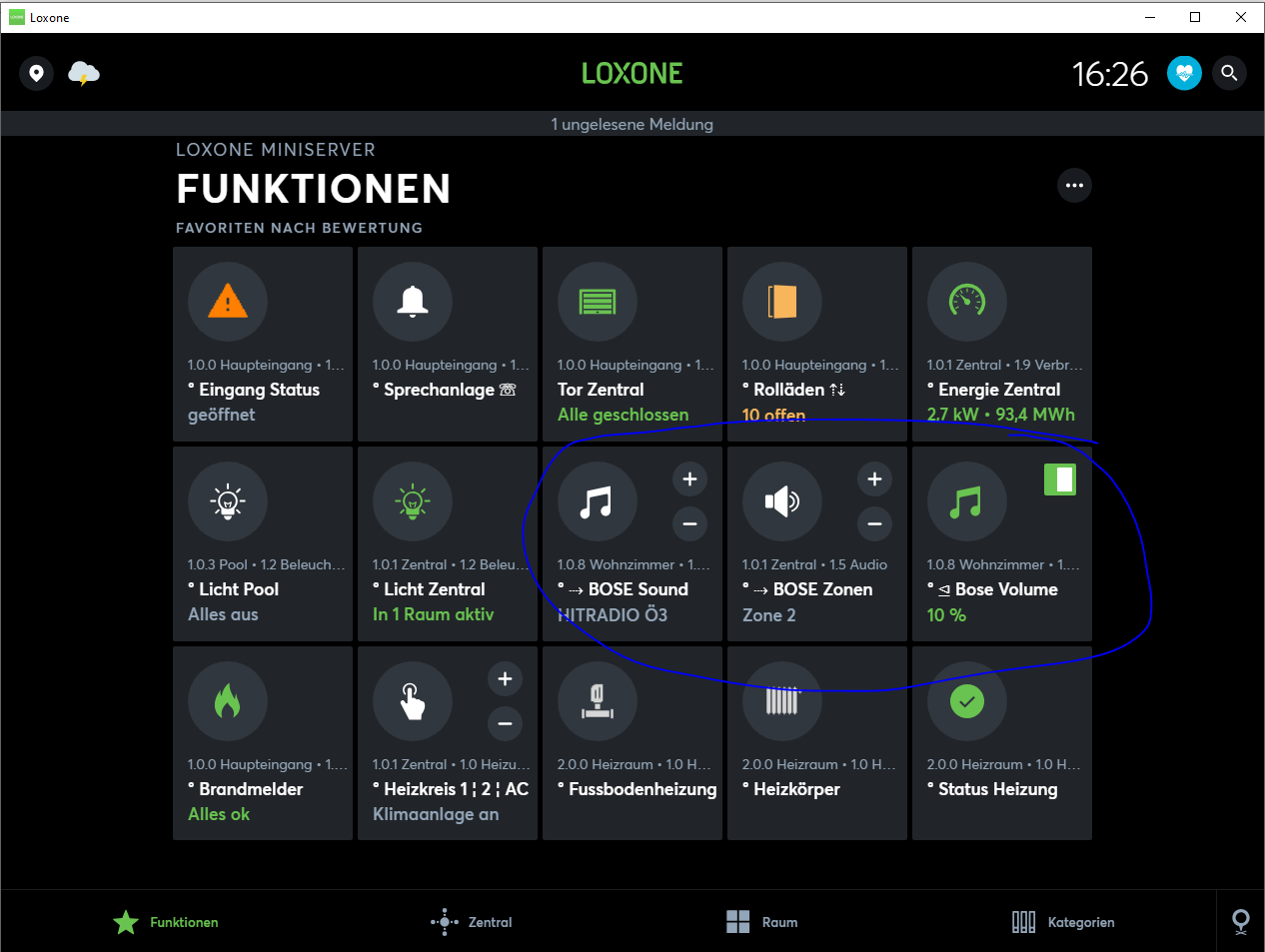The width and height of the screenshot is (1265, 952).
Task: Click the 'LOXONE MINISERVER' heading text
Action: (276, 150)
